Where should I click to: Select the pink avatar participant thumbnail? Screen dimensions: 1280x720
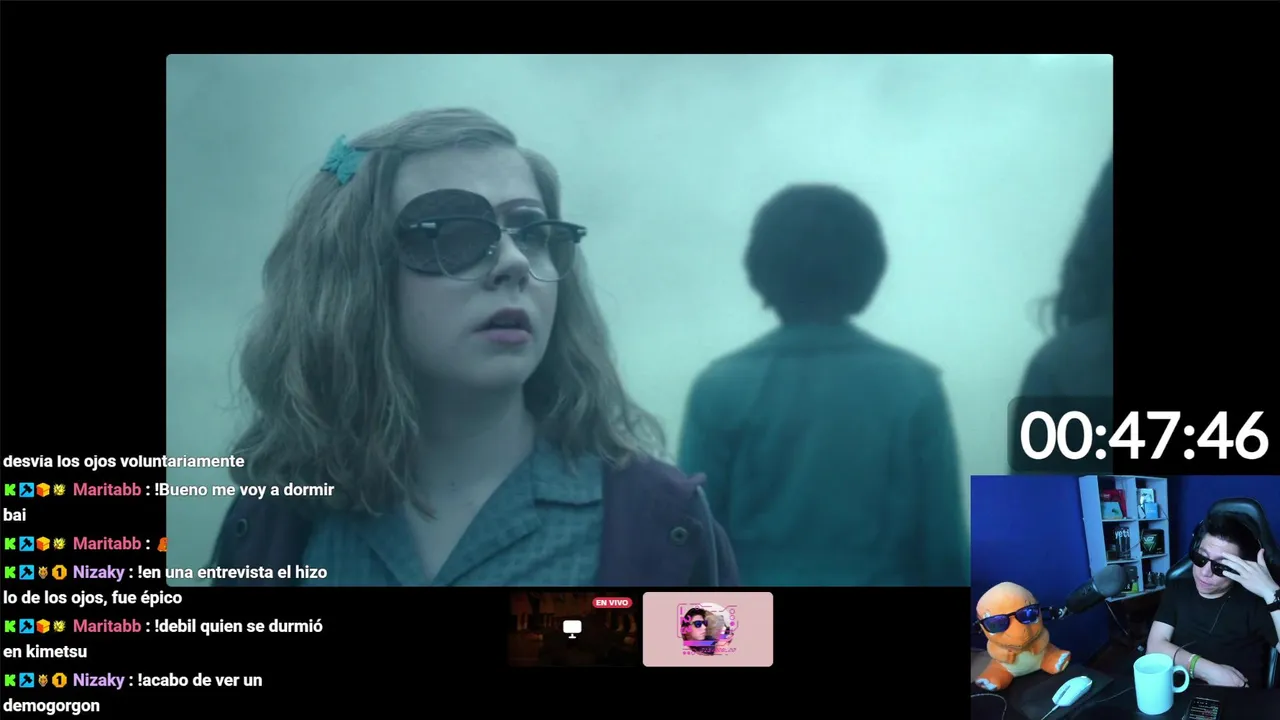pyautogui.click(x=708, y=629)
